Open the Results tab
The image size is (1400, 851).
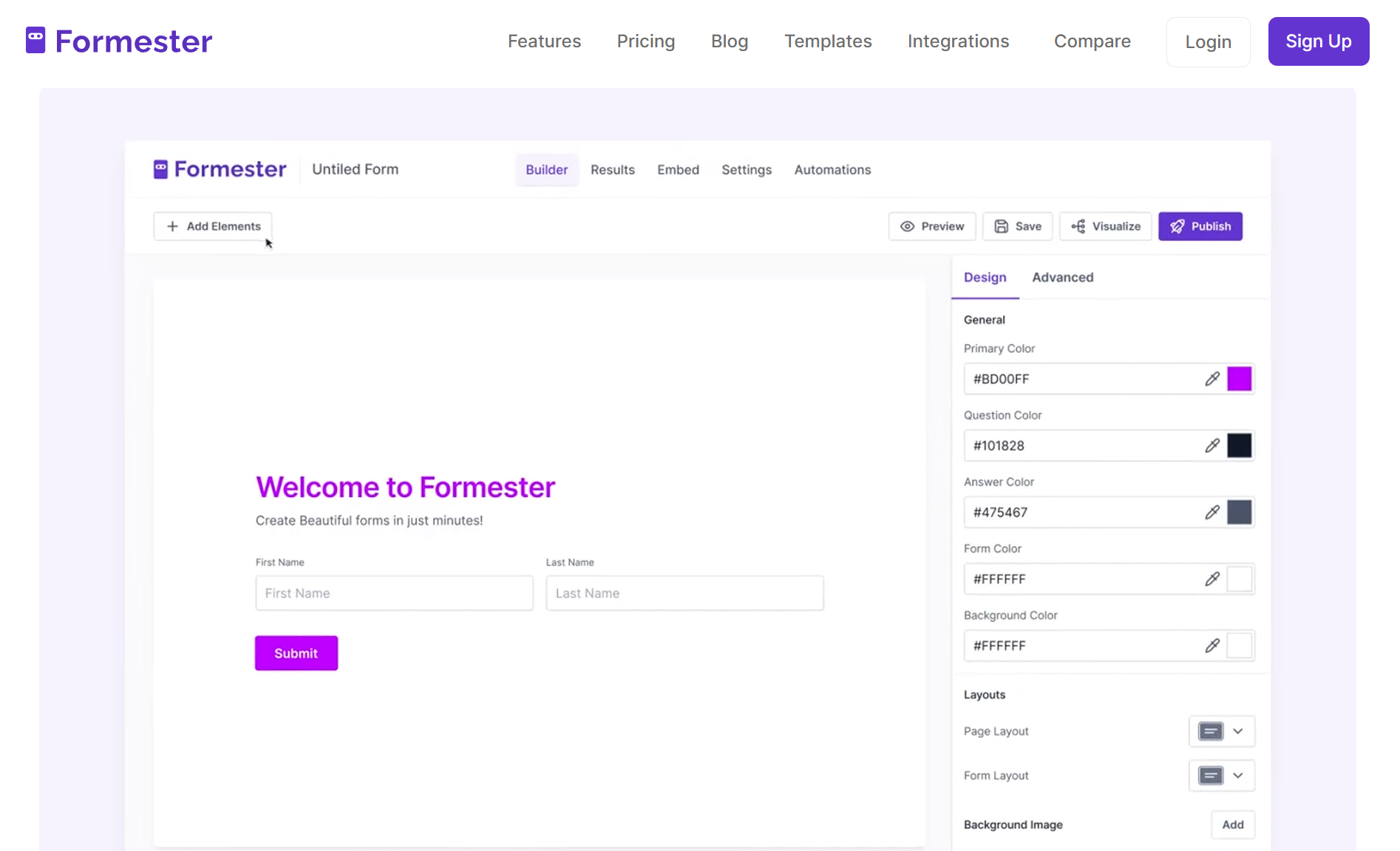pyautogui.click(x=612, y=169)
